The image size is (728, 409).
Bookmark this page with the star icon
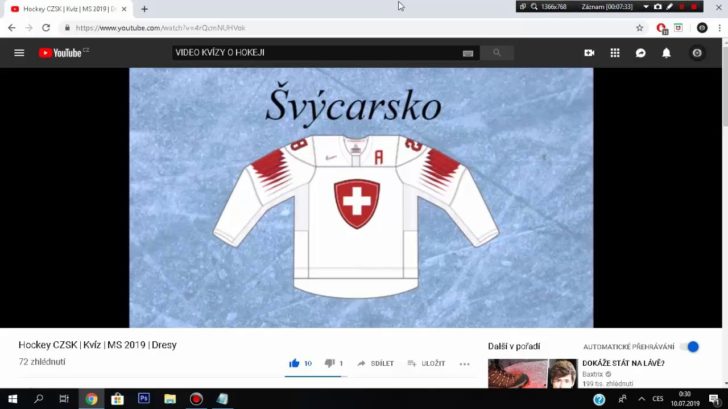[x=640, y=28]
